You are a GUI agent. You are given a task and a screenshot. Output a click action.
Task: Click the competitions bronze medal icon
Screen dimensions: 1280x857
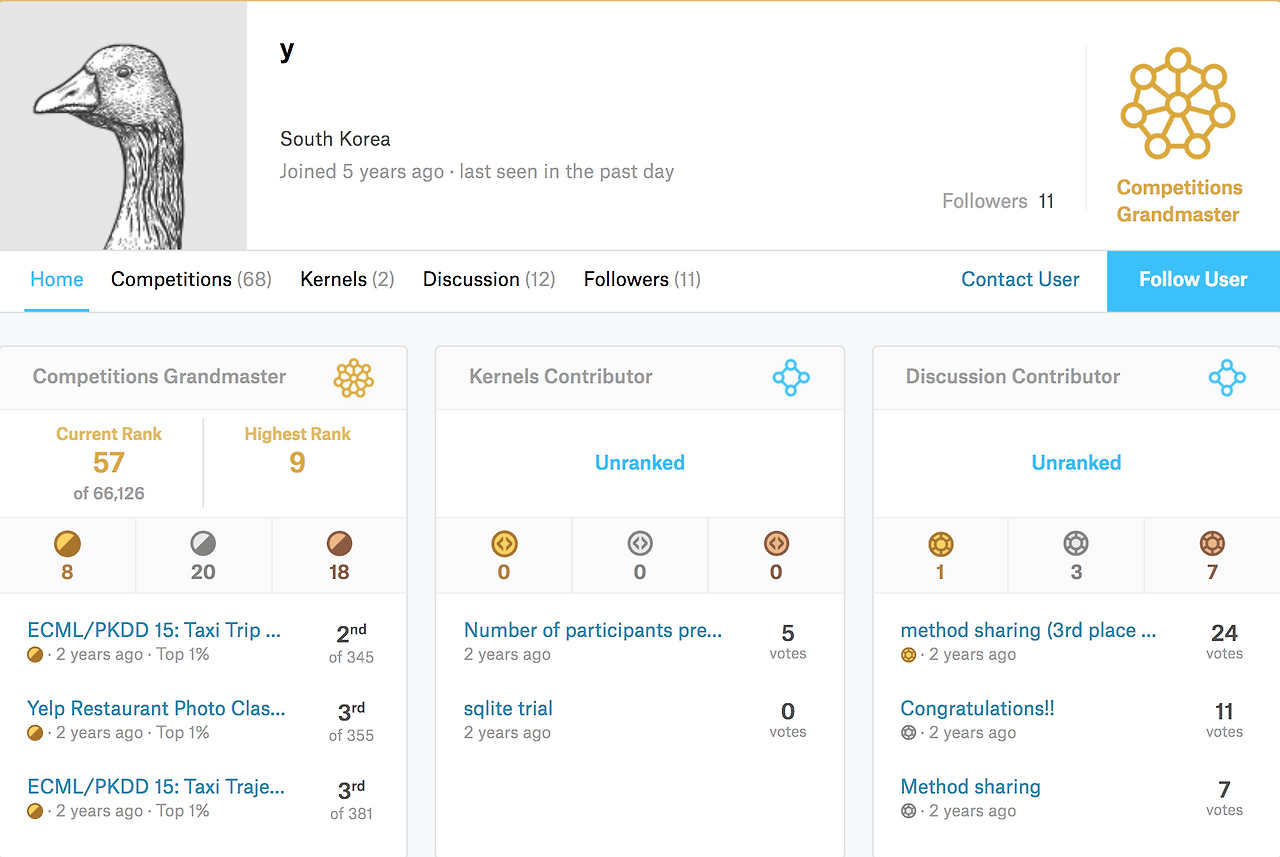click(x=339, y=544)
